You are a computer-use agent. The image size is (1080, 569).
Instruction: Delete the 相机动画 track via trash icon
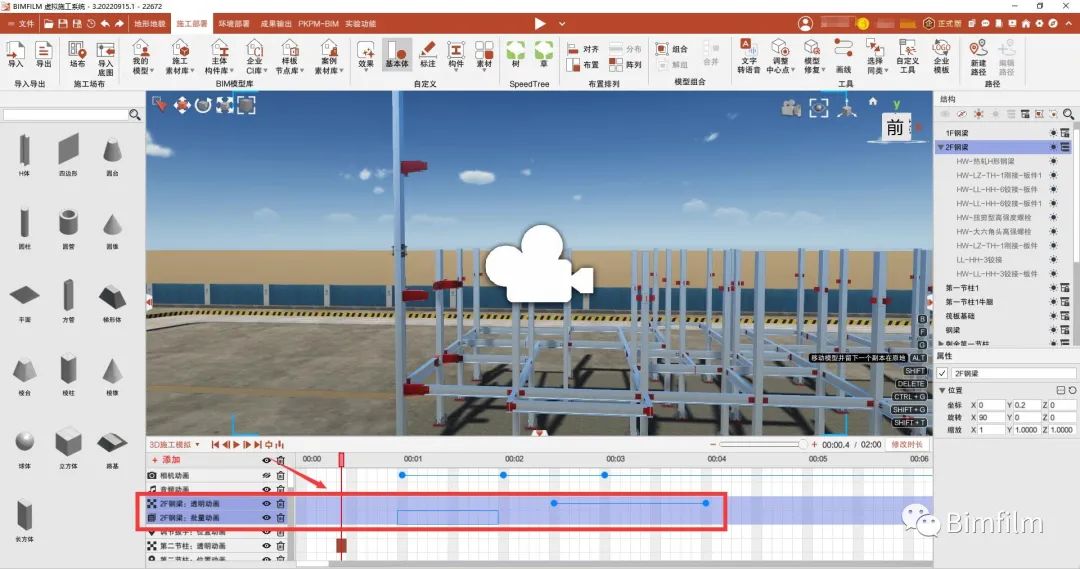(280, 475)
